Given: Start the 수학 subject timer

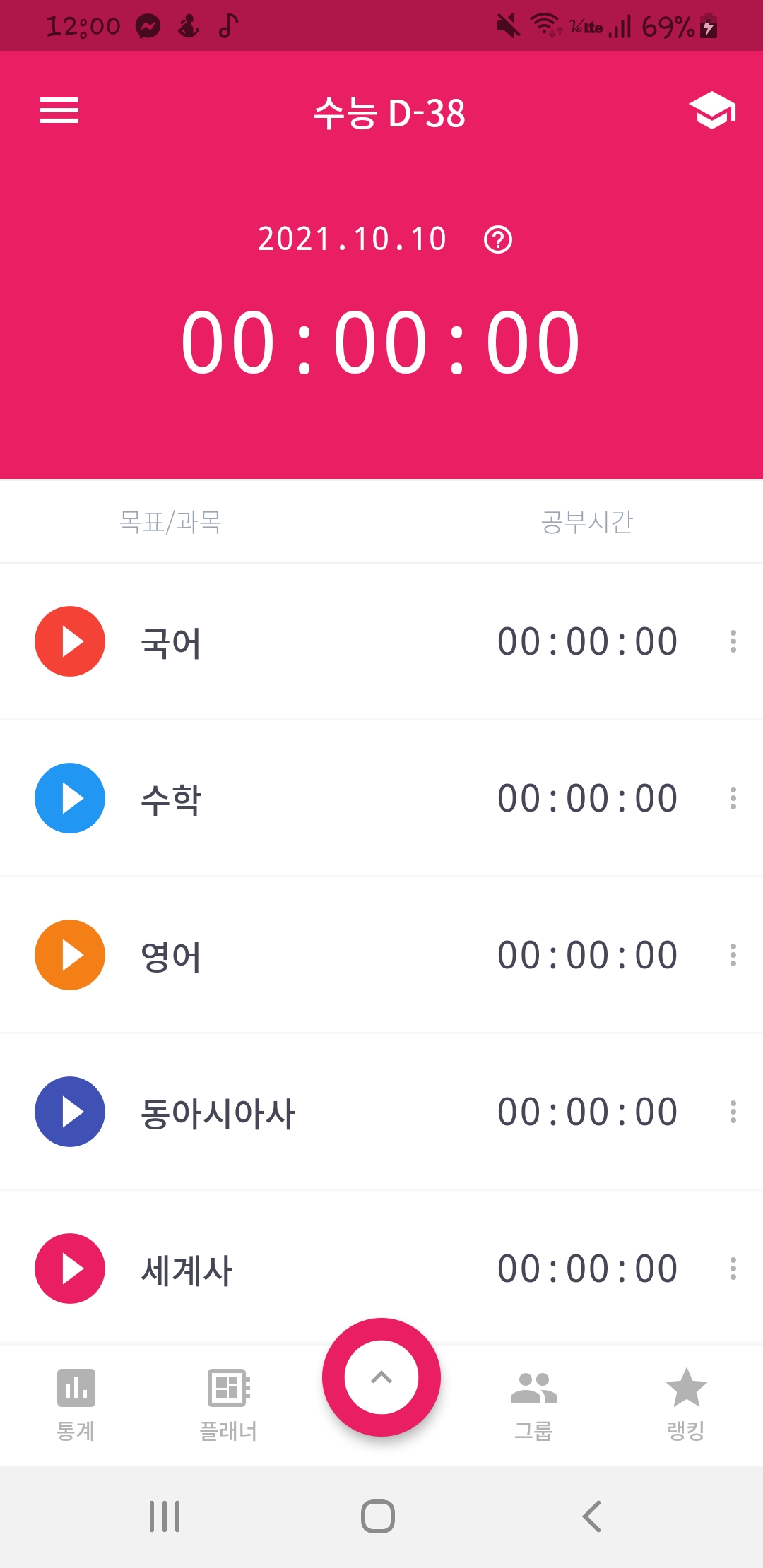Looking at the screenshot, I should [x=70, y=798].
